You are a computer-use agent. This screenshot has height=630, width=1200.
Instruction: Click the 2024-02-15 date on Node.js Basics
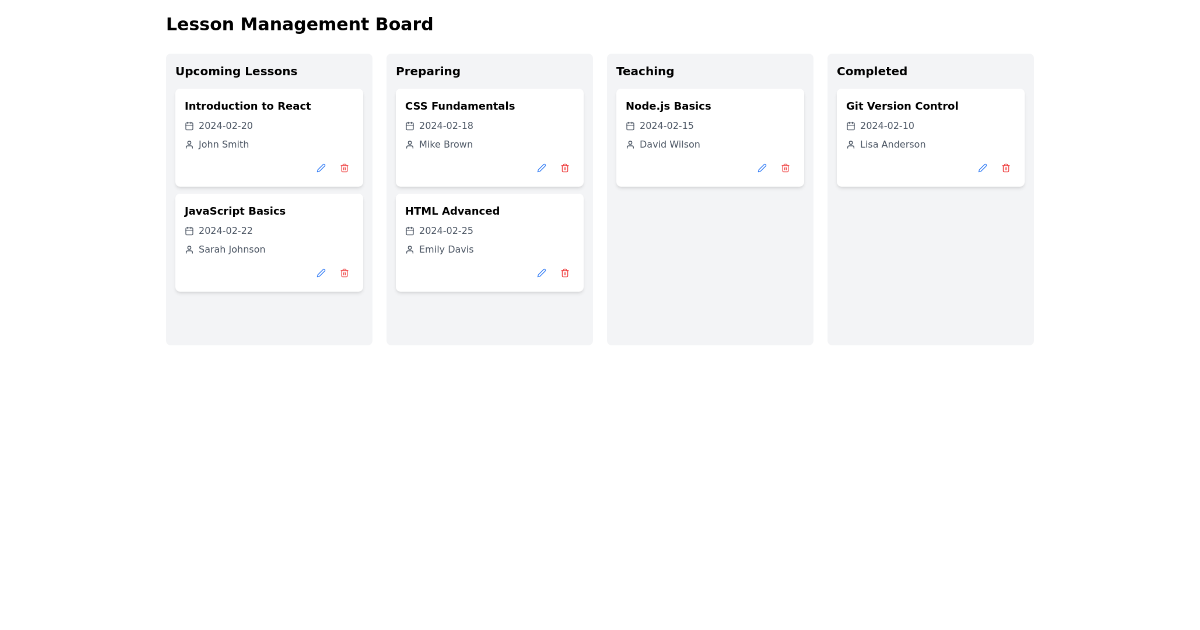(x=666, y=126)
